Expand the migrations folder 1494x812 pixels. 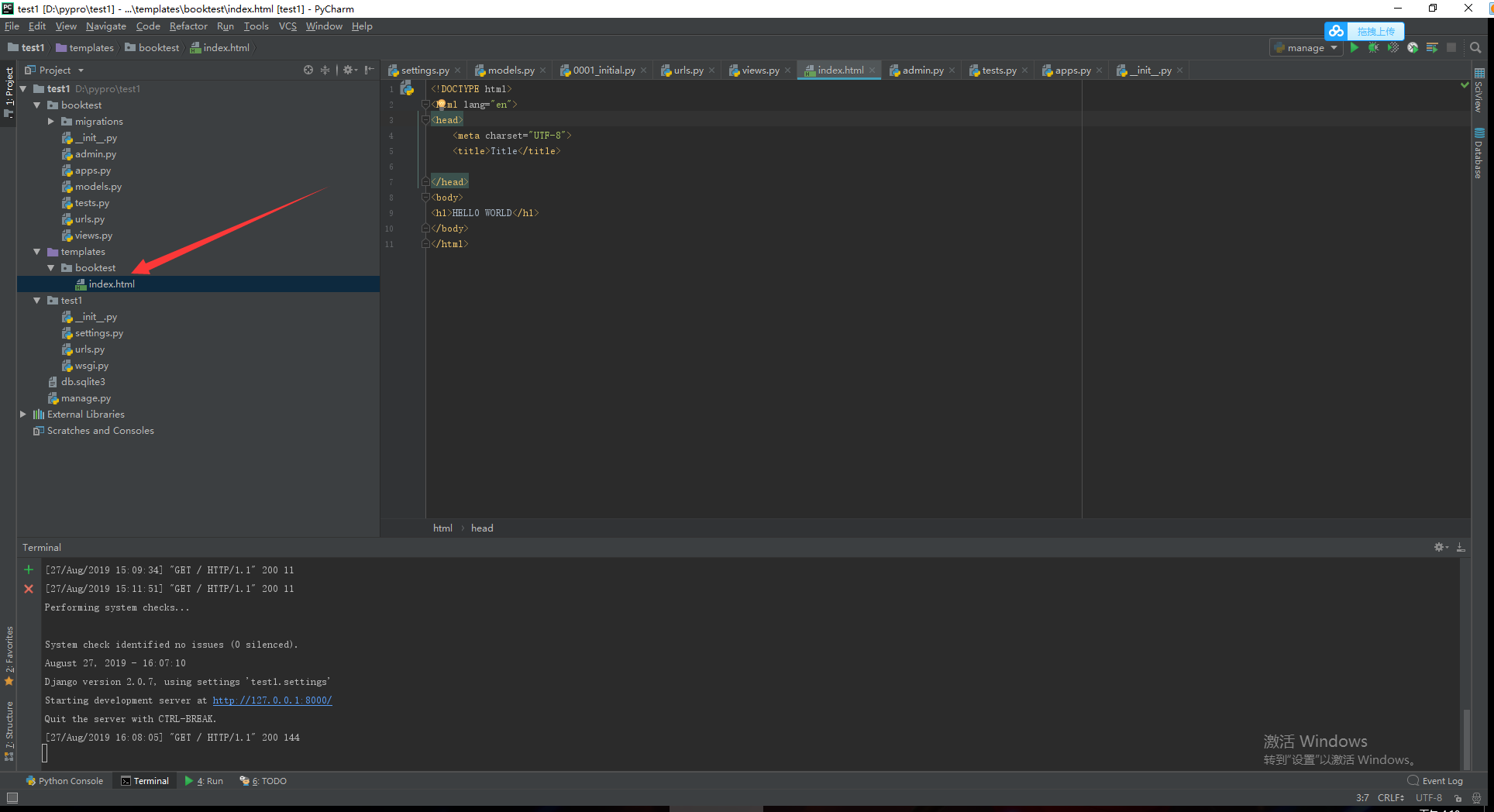click(x=51, y=122)
